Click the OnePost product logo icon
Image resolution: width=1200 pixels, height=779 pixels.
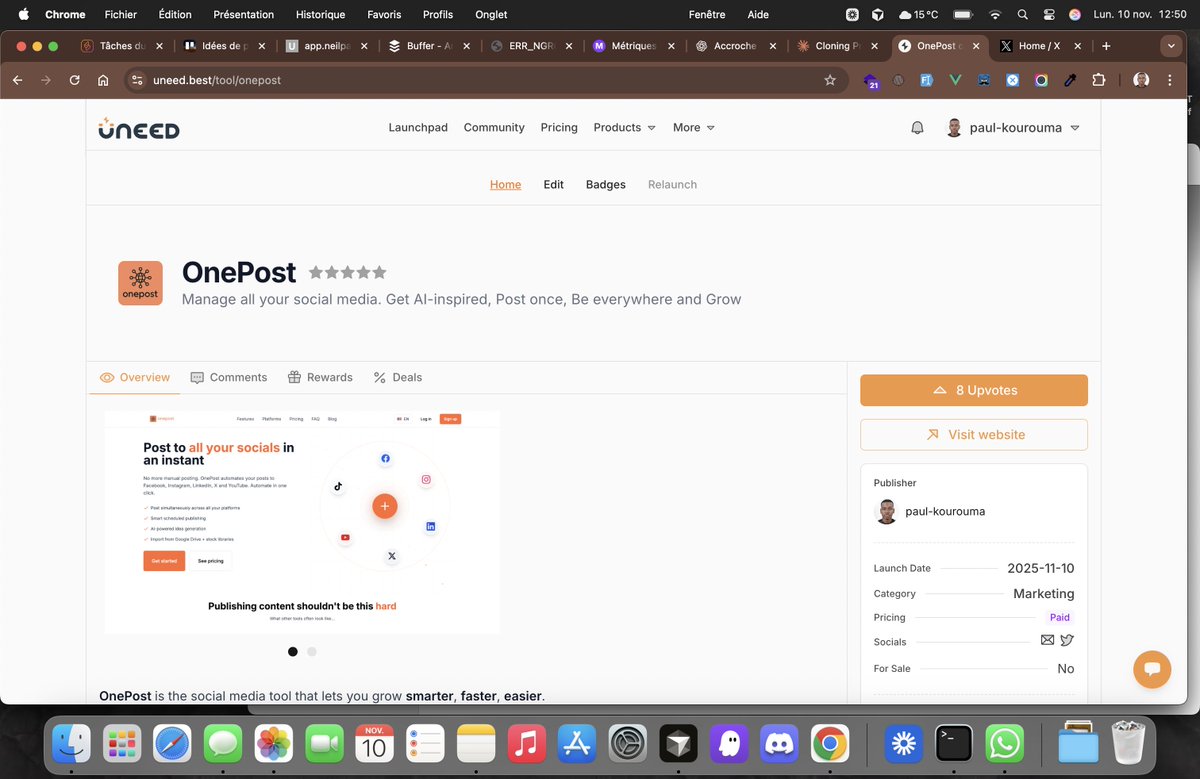(140, 283)
